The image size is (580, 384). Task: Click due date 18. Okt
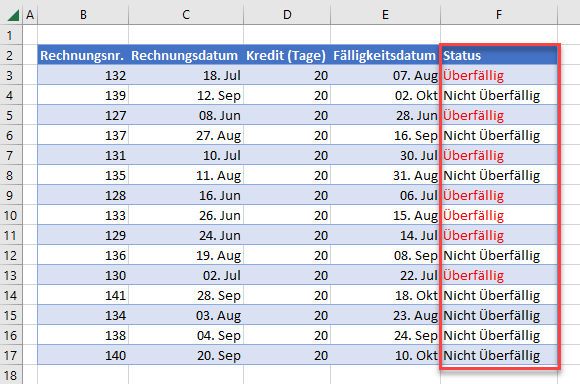[x=385, y=295]
